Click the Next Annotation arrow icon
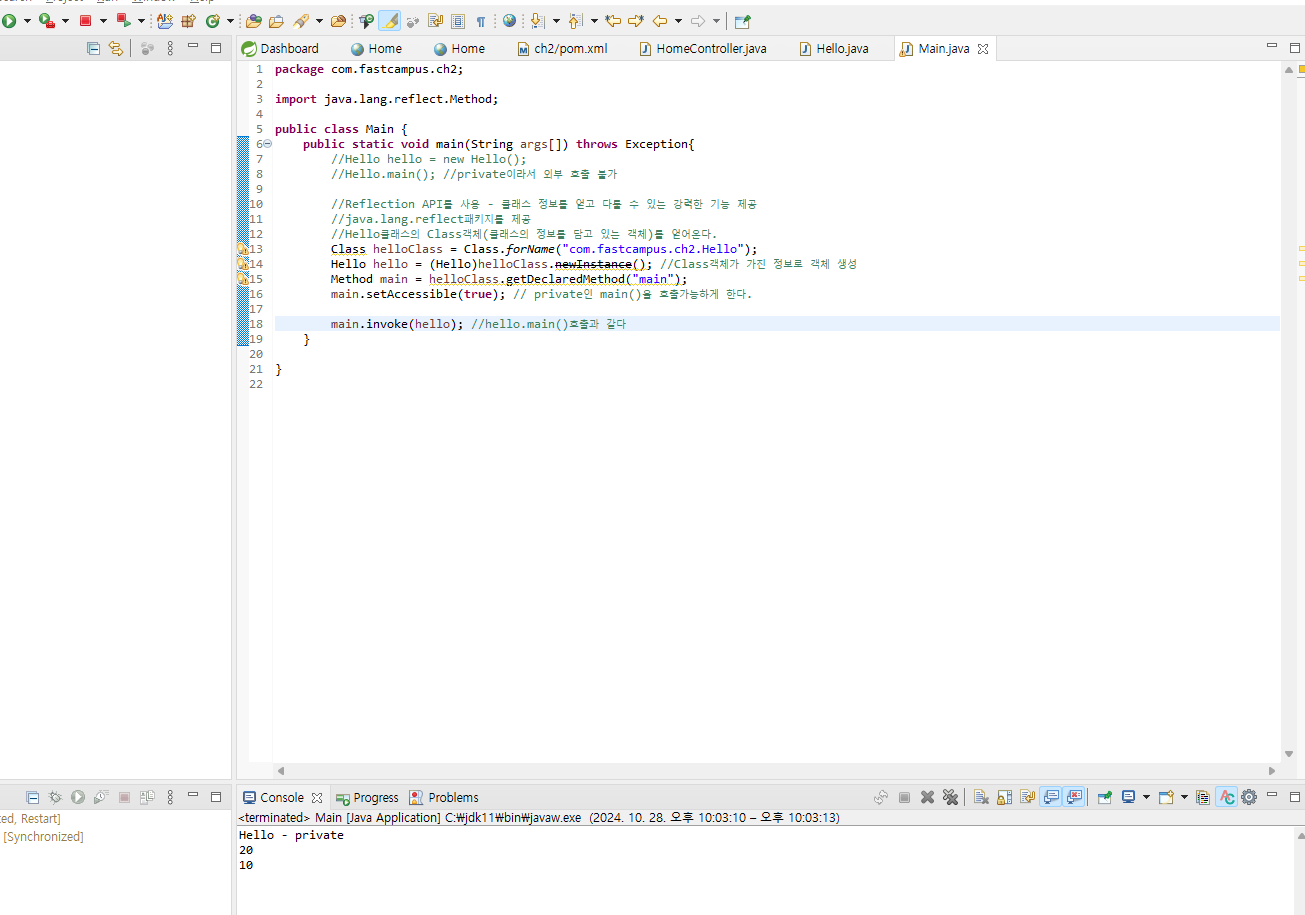1305x915 pixels. click(537, 20)
